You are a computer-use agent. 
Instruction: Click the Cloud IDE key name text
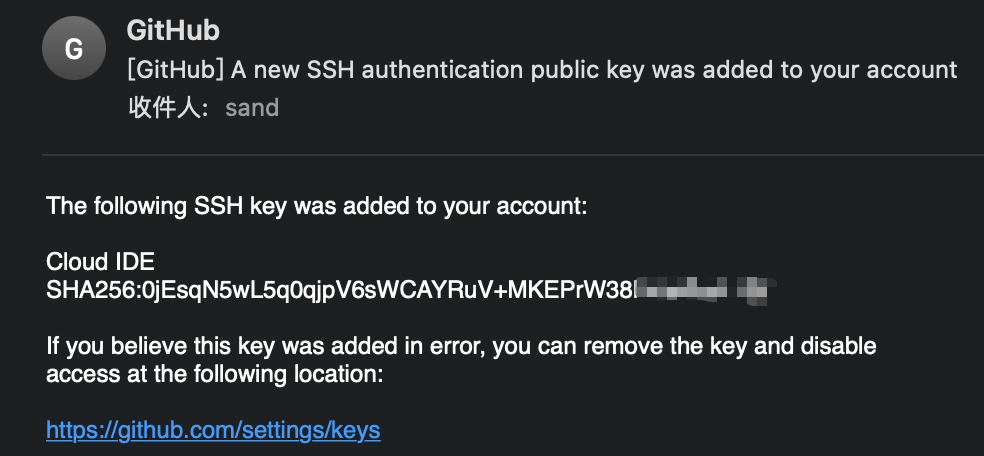[100, 262]
